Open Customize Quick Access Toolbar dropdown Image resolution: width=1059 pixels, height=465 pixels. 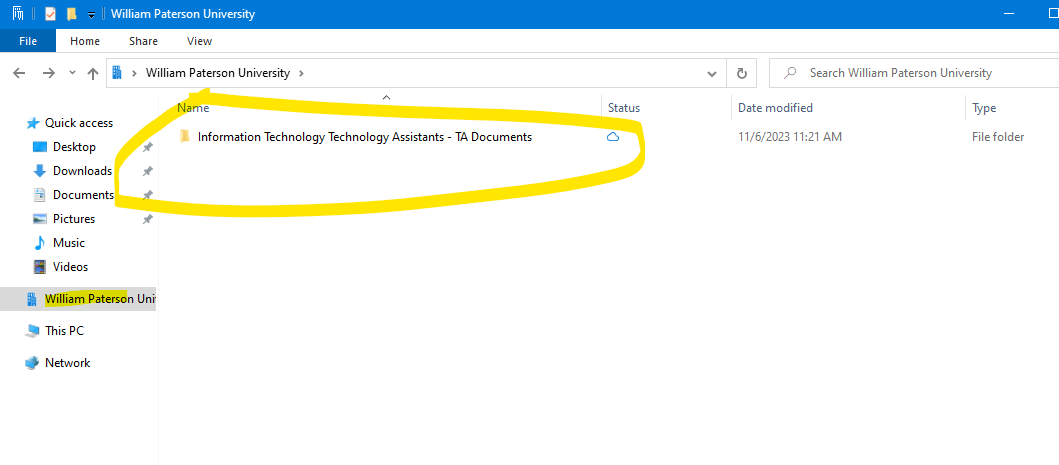click(91, 14)
